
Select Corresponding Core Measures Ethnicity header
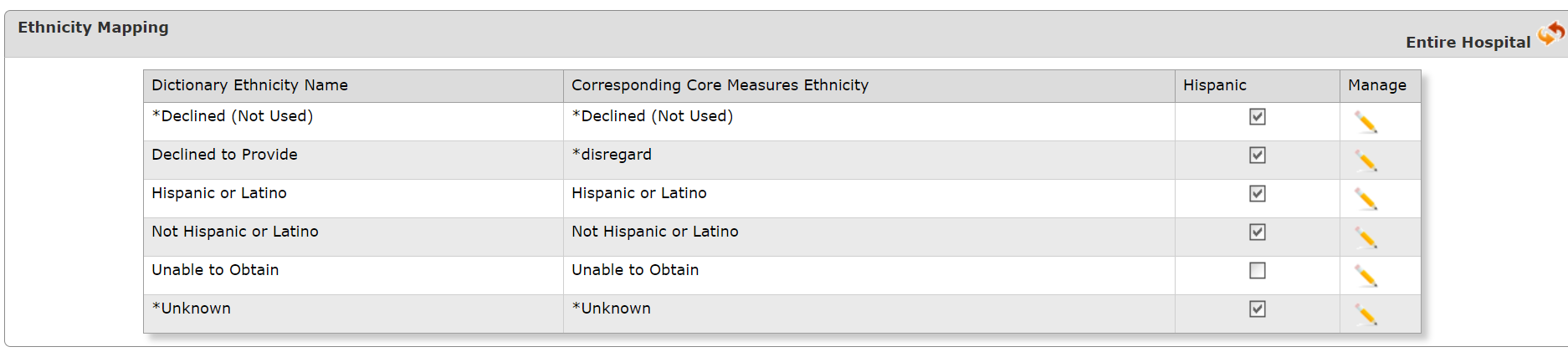pyautogui.click(x=720, y=85)
